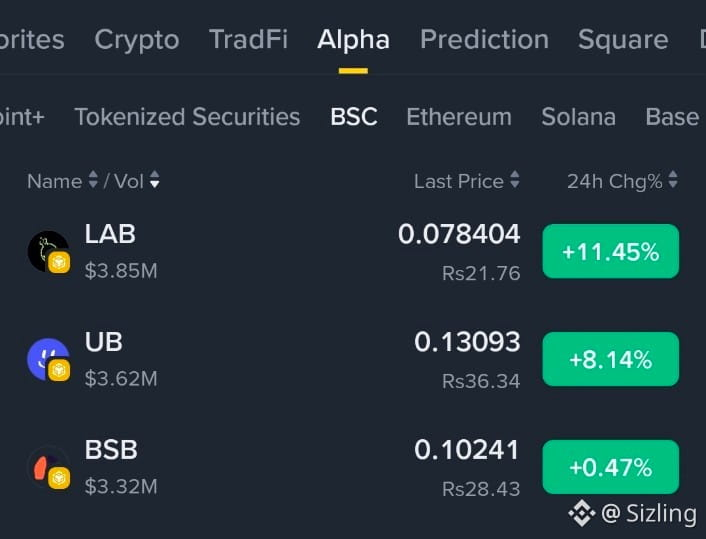Select the Ethereum chain filter
706x539 pixels.
(x=459, y=117)
